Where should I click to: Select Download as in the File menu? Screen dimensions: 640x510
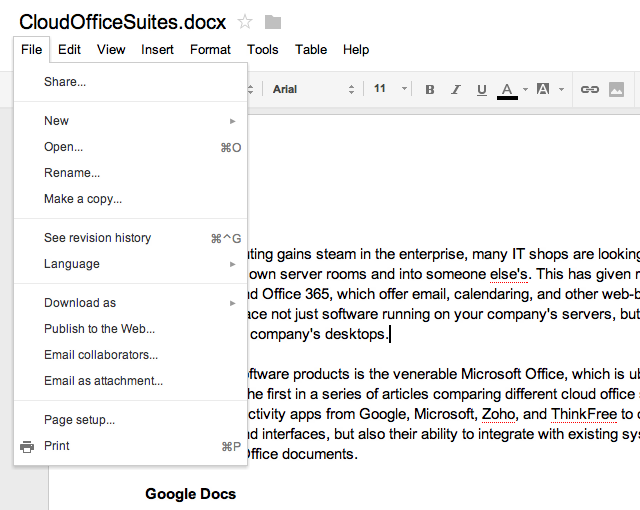pos(131,303)
